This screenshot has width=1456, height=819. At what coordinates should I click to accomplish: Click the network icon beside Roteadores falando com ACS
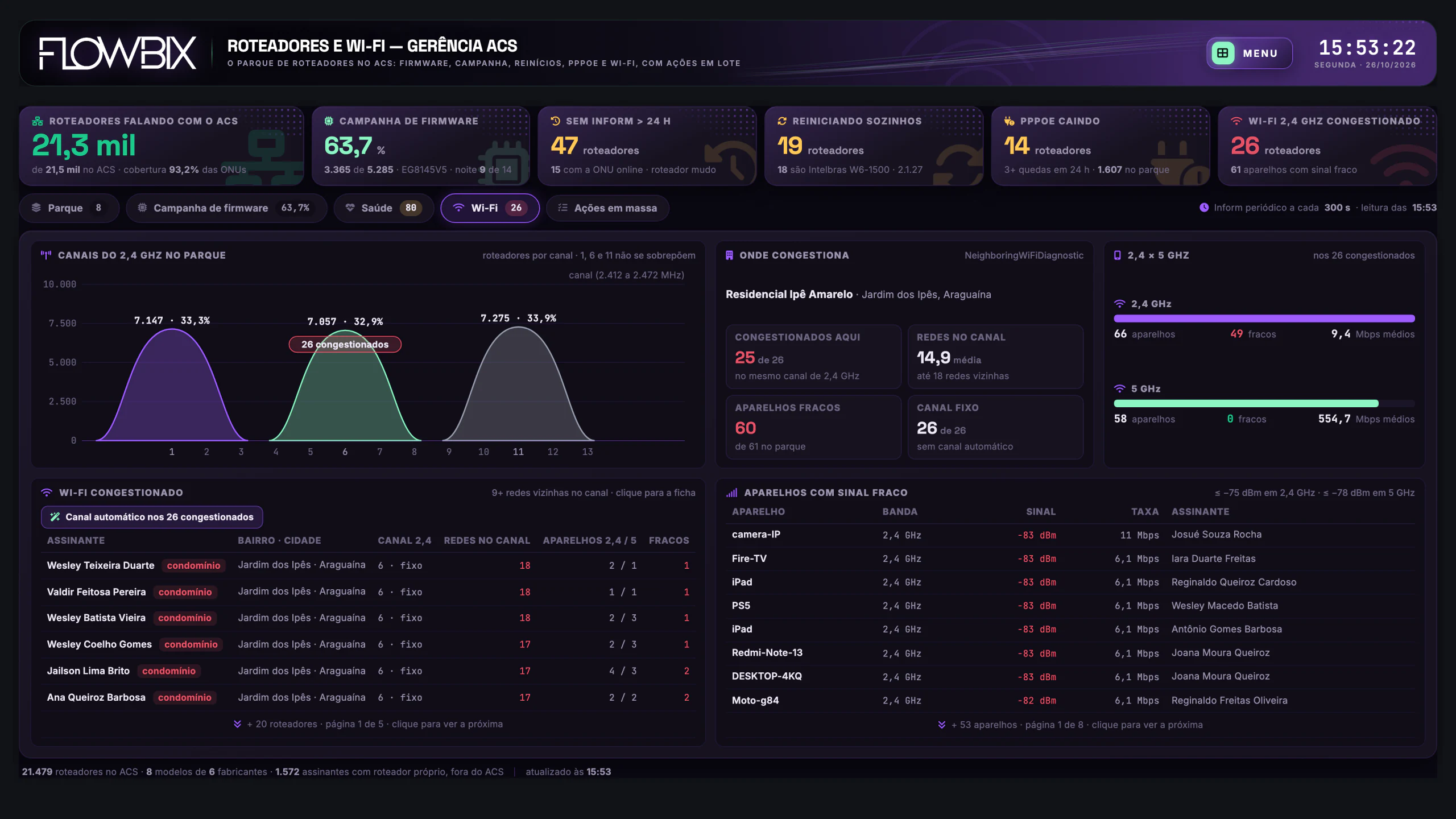[x=38, y=121]
